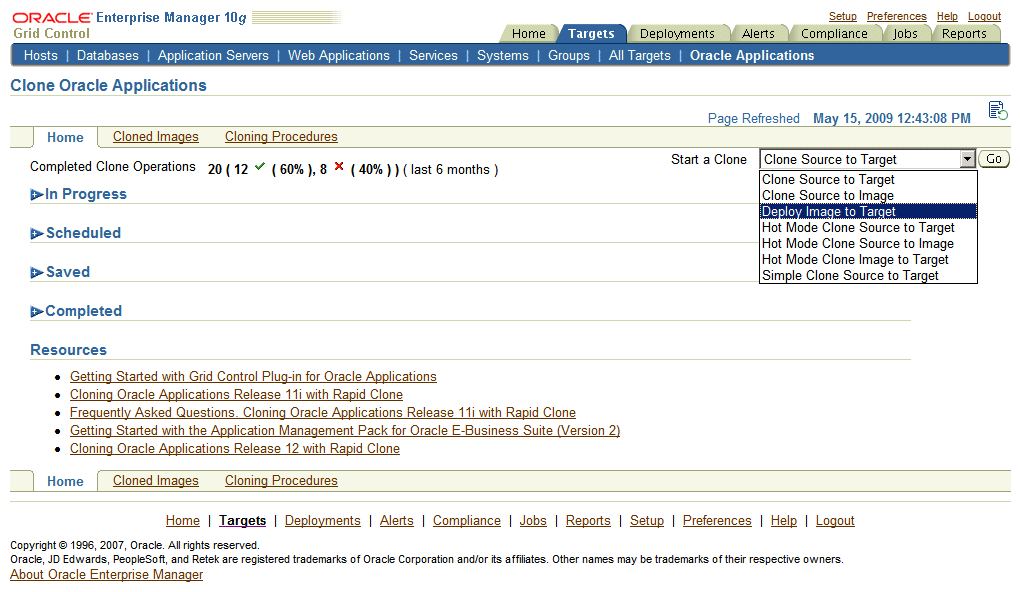Choose Hot Mode Clone Source to Image
This screenshot has height=592, width=1020.
coord(868,243)
